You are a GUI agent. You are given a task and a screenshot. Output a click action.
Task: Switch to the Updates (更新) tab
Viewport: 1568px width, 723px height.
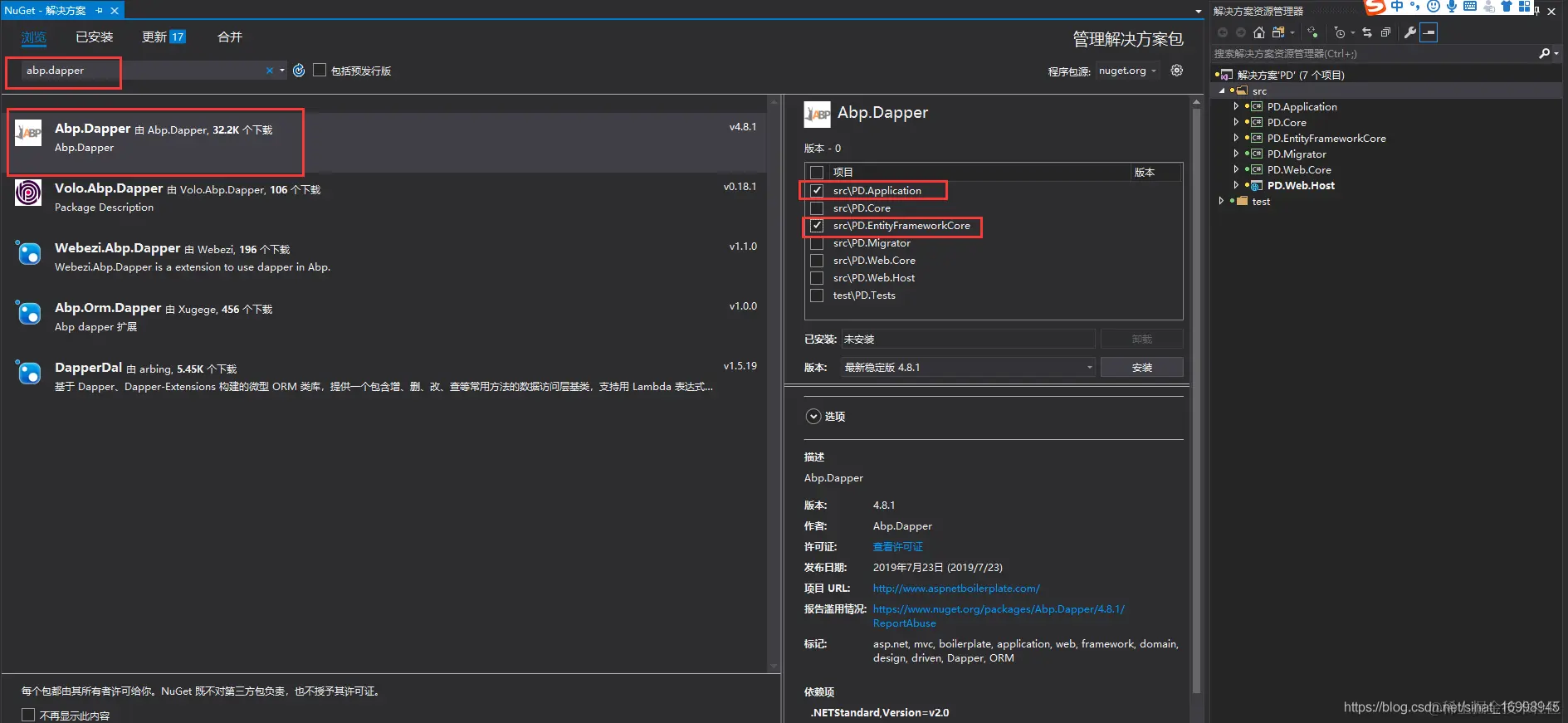click(164, 37)
